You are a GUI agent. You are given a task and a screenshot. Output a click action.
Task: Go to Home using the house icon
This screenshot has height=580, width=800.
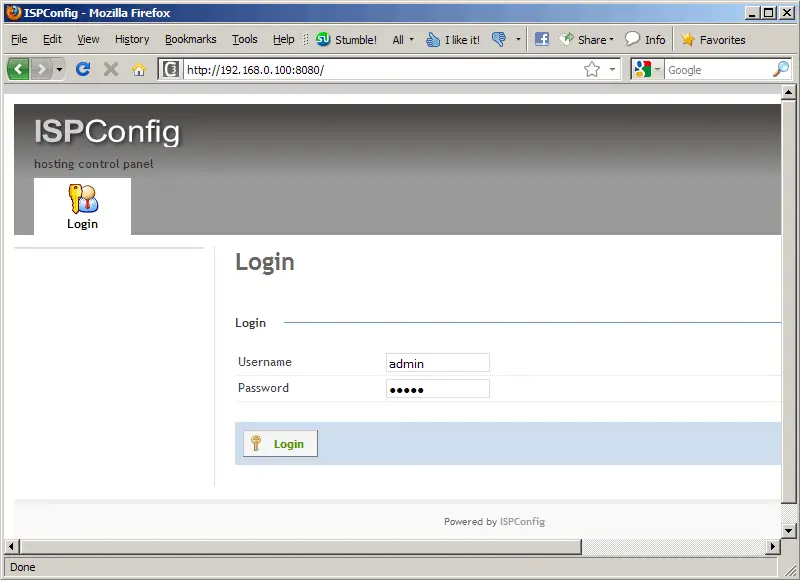[x=139, y=69]
